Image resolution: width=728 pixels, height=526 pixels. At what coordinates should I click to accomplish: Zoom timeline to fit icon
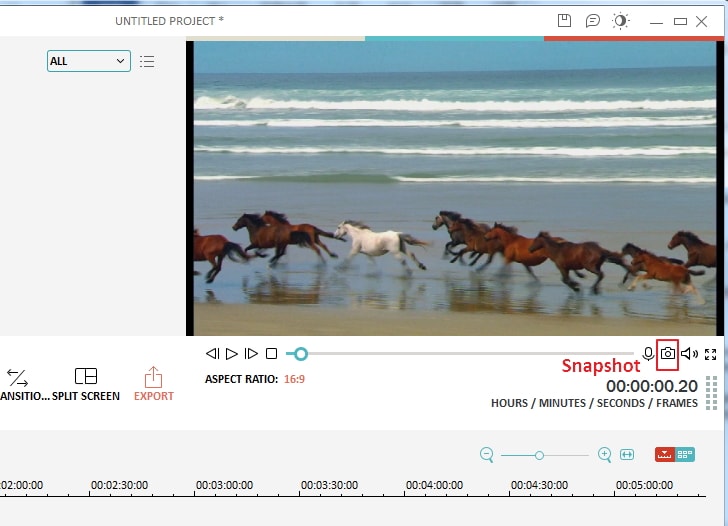(627, 455)
